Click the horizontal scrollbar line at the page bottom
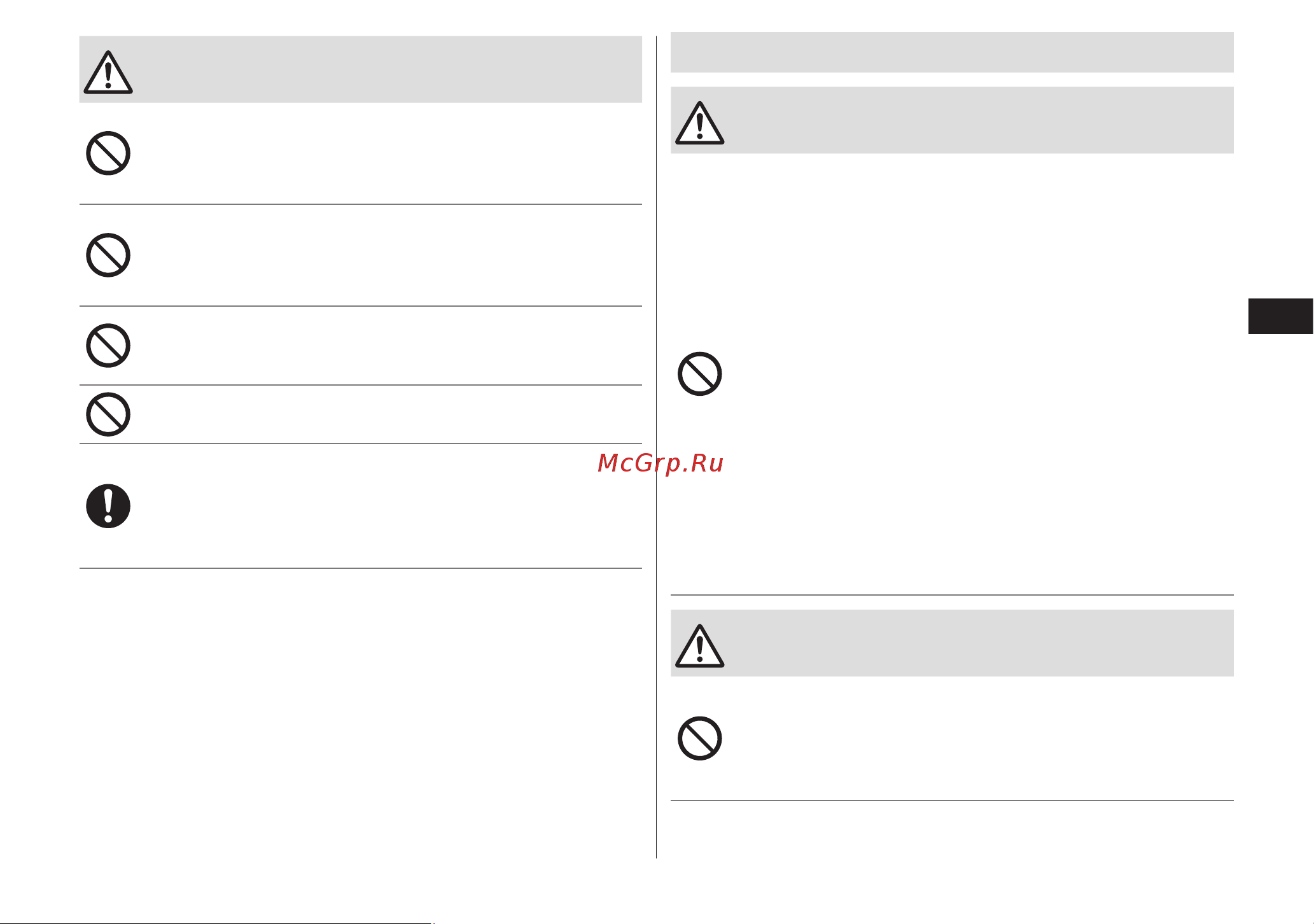 216,923
